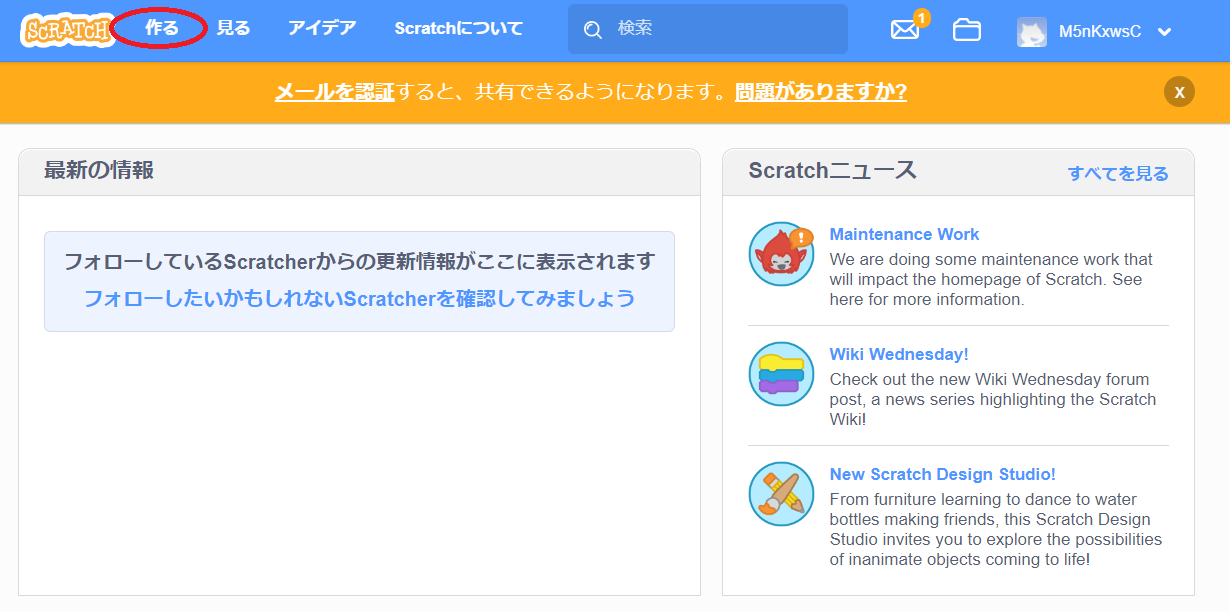Click the メールを認証 link
Viewport: 1230px width, 612px height.
pos(335,92)
